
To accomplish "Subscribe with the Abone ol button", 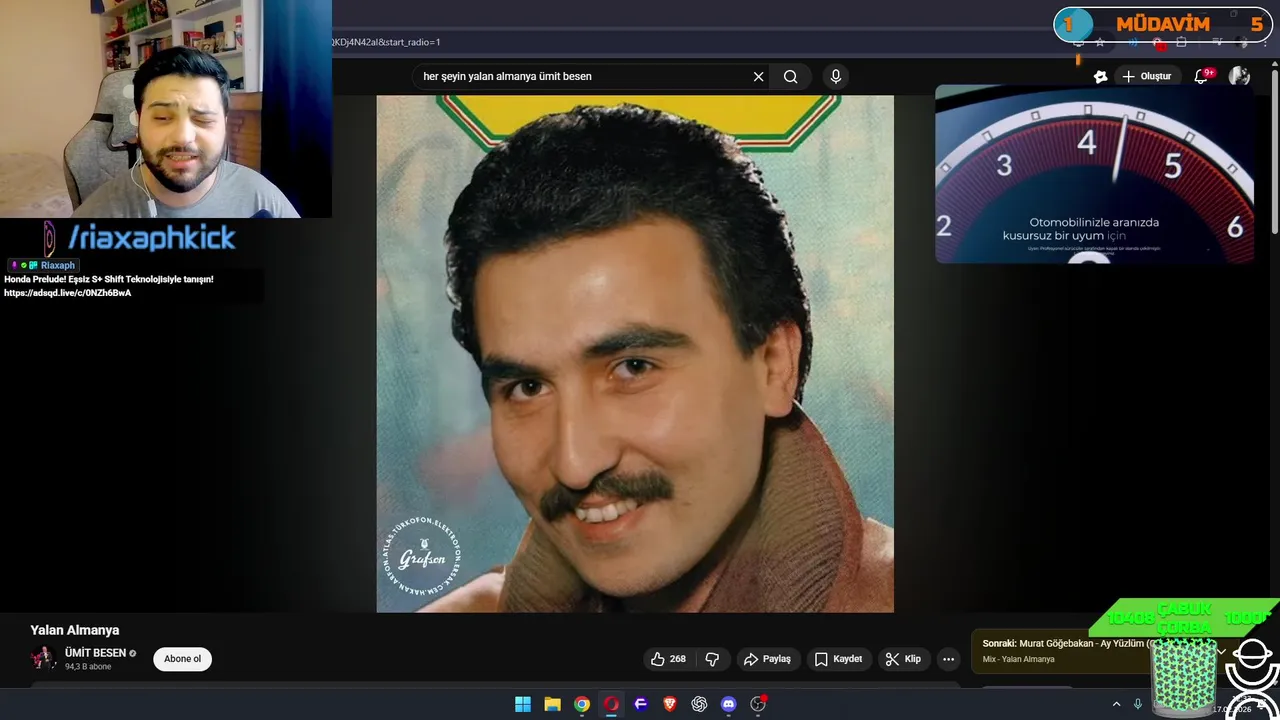I will tap(183, 659).
